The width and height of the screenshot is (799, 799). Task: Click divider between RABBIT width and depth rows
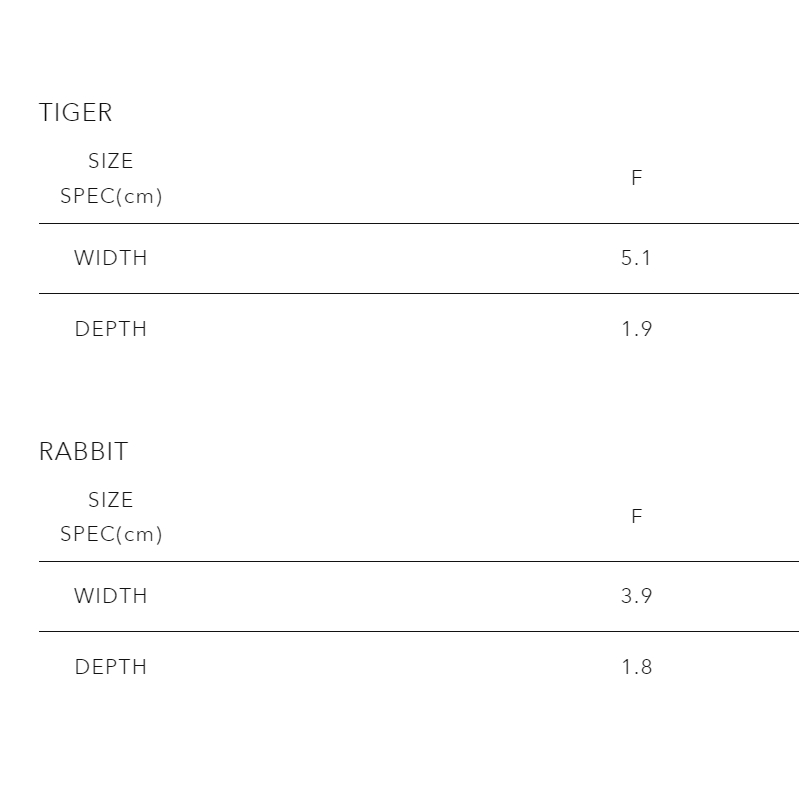point(418,631)
